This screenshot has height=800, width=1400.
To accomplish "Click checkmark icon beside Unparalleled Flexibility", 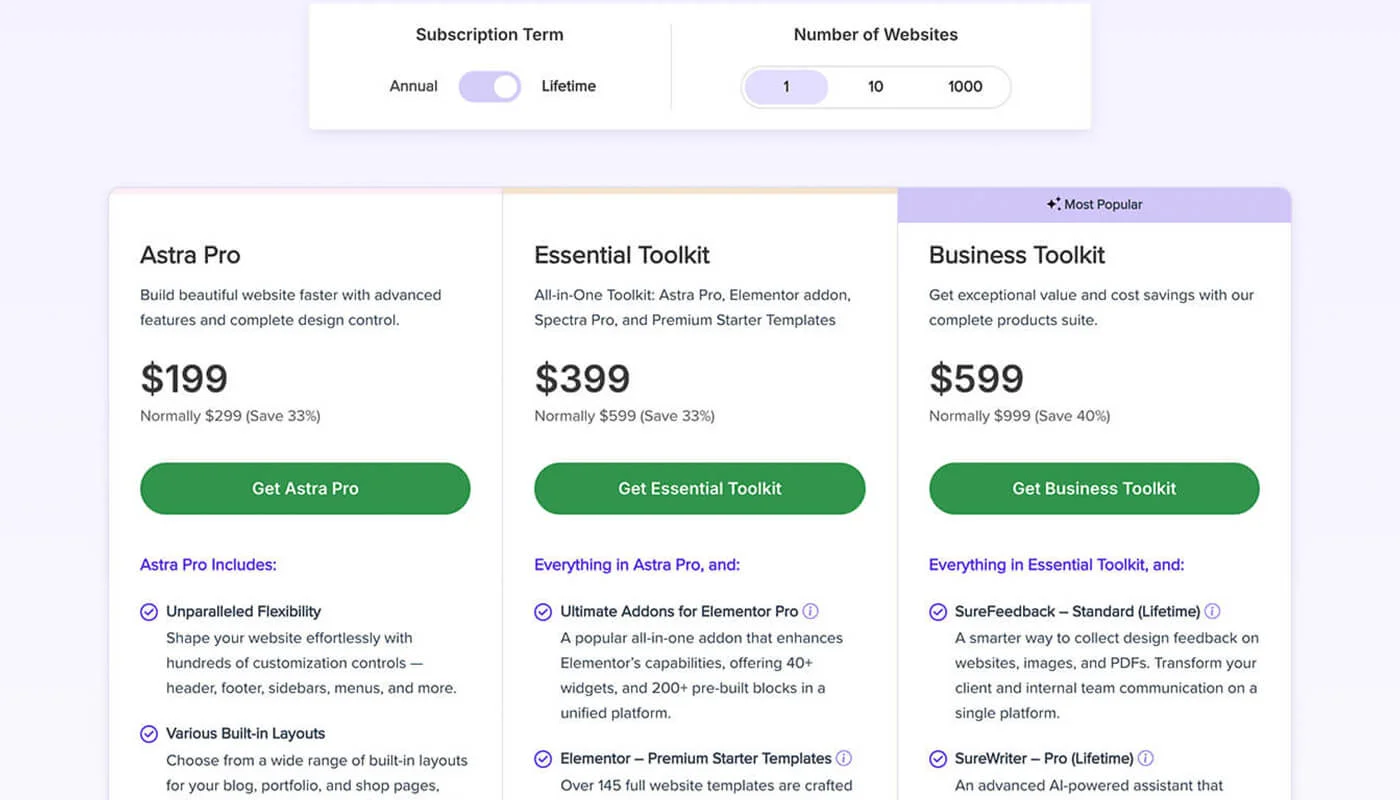I will [x=149, y=612].
